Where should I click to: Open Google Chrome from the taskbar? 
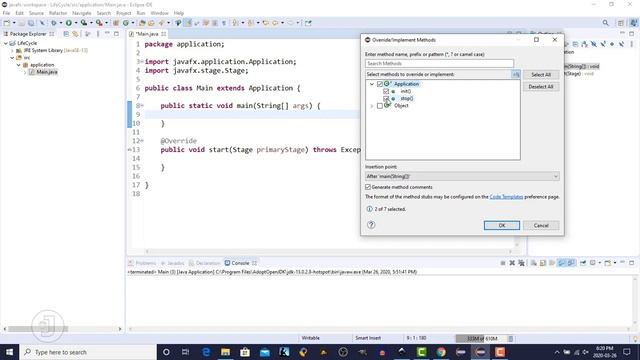coord(441,352)
